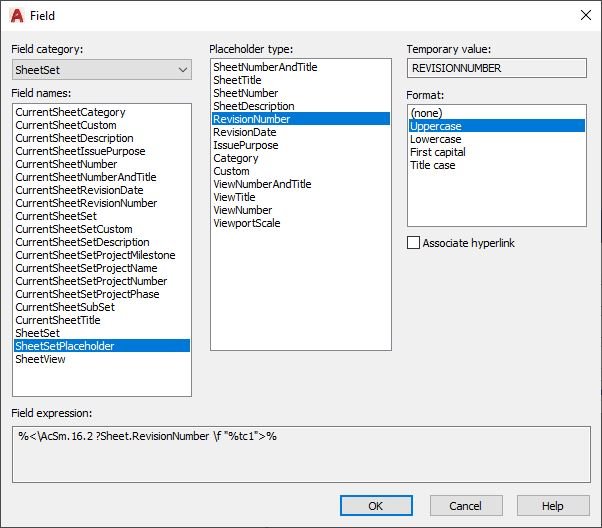Screen dimensions: 602x528
Task: Open Help for the Field dialog
Action: point(553,505)
